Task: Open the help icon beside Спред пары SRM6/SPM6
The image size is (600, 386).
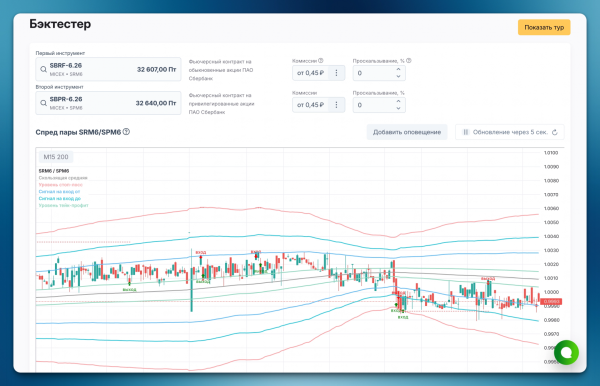Action: pos(126,132)
